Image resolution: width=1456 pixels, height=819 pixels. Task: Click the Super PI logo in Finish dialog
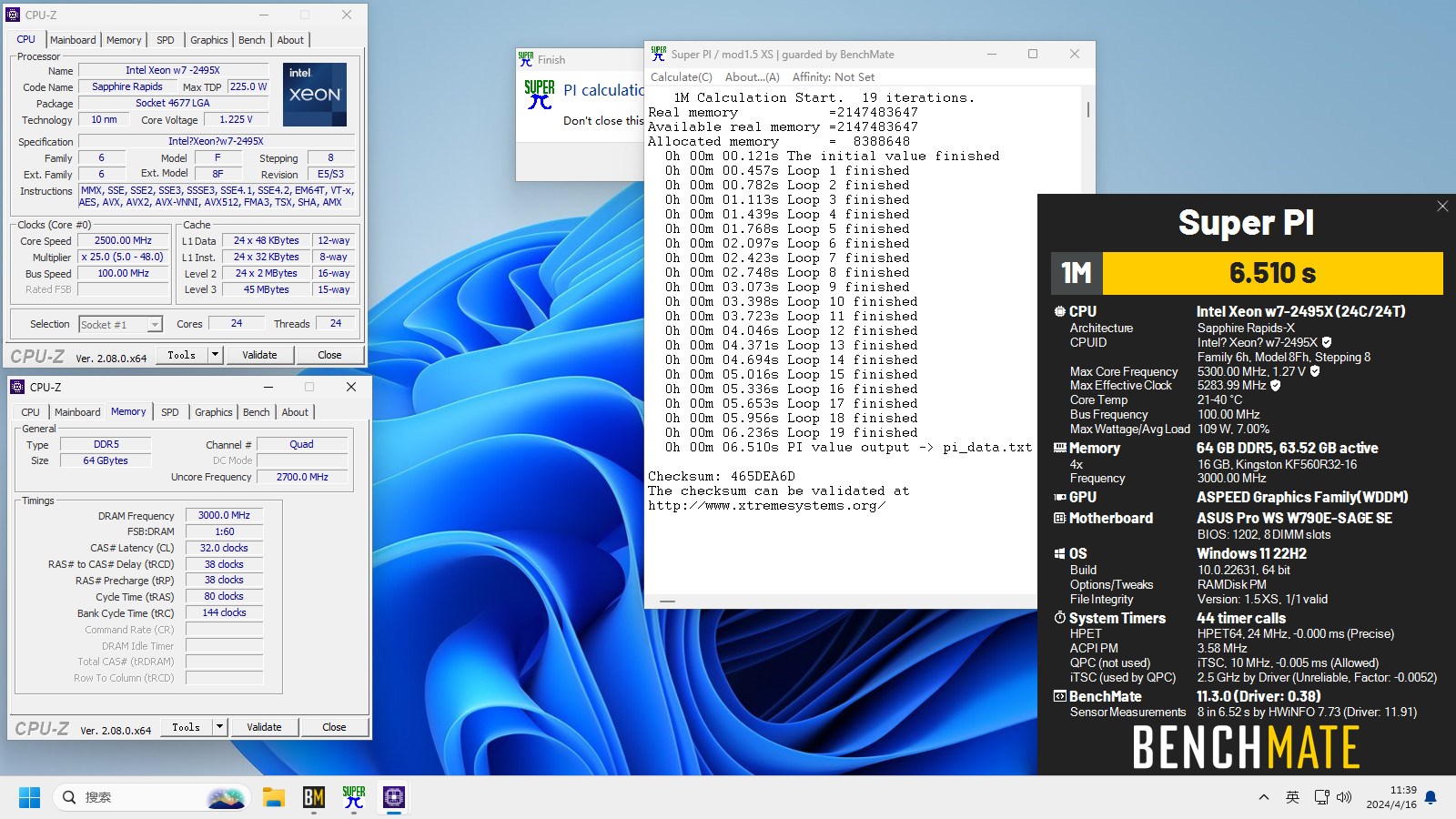(539, 94)
